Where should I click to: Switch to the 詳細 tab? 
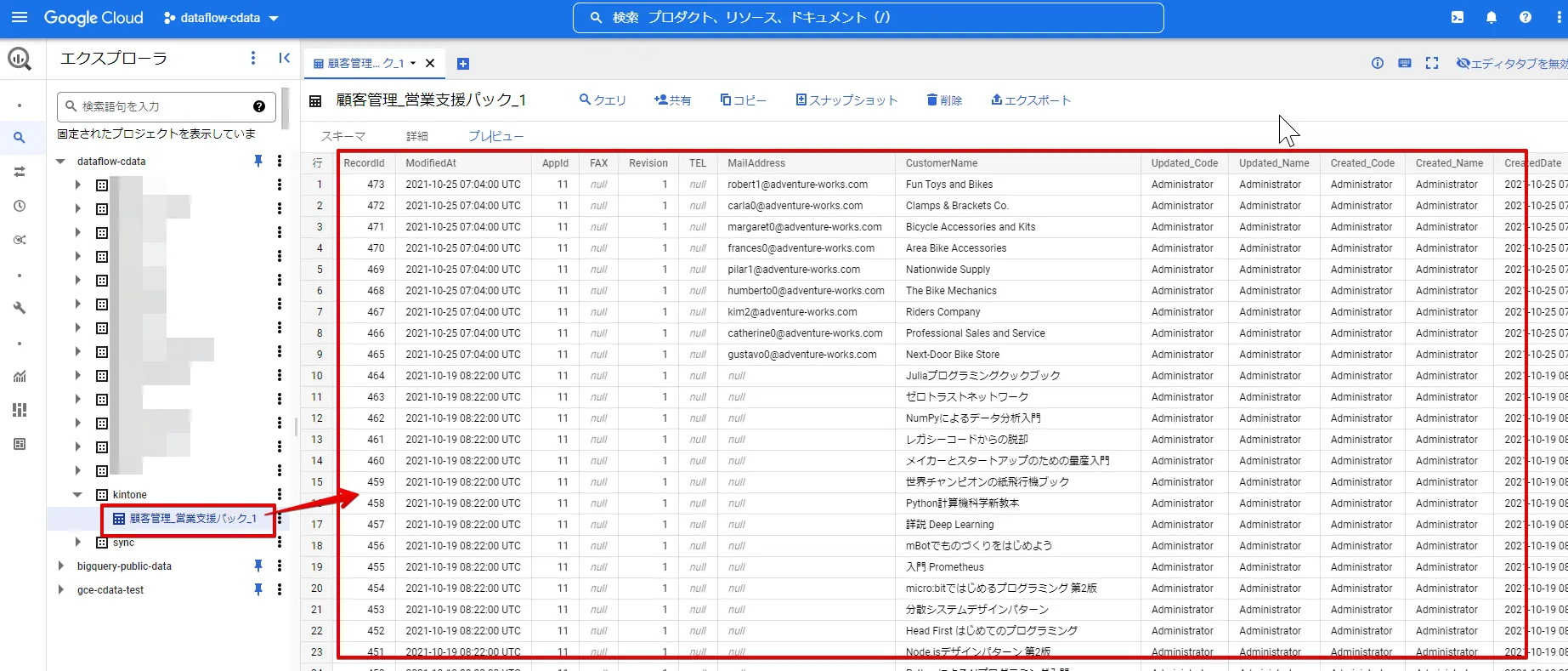(x=416, y=136)
